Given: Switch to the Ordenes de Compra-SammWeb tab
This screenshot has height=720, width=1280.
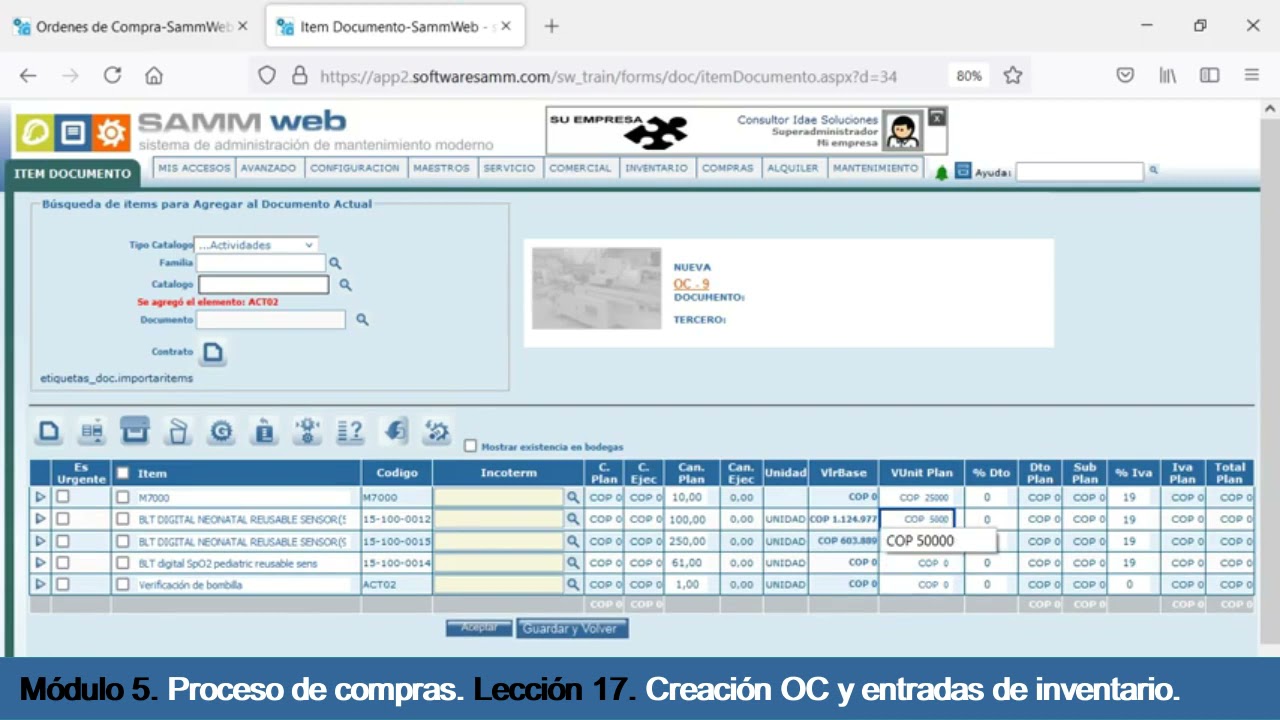Looking at the screenshot, I should click(131, 27).
